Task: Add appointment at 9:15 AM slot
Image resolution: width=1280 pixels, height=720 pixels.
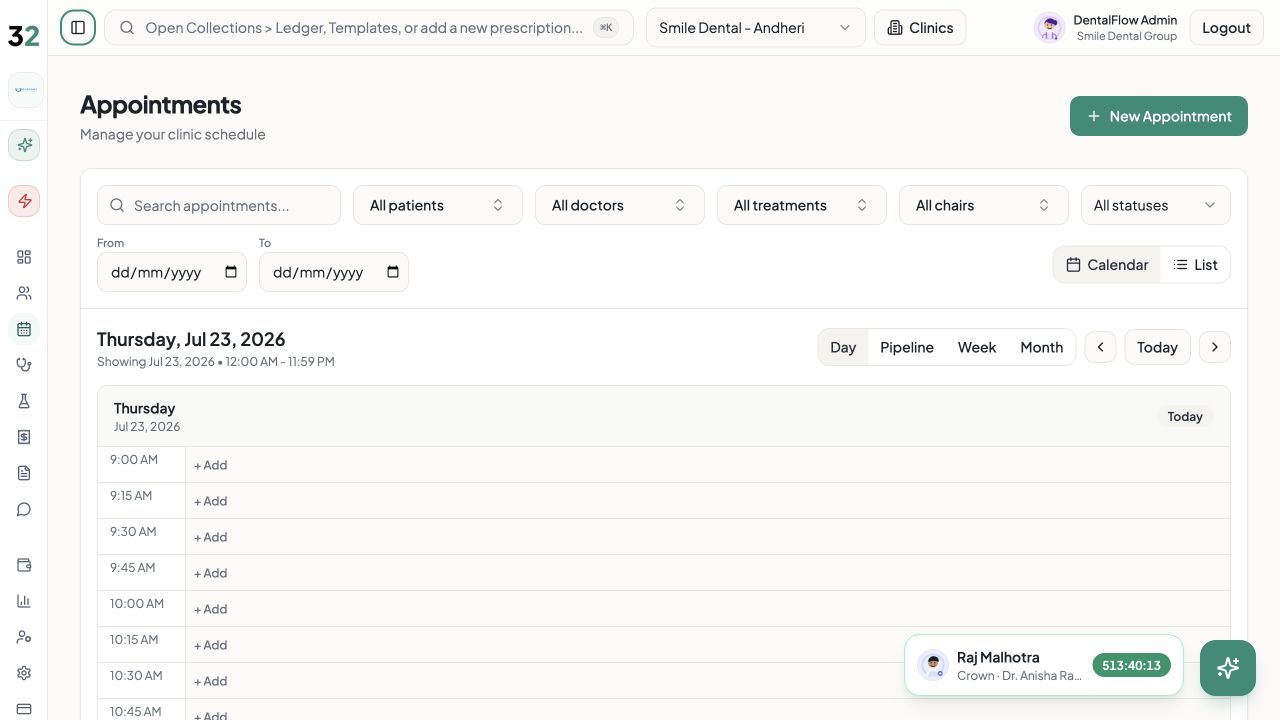Action: click(x=210, y=501)
